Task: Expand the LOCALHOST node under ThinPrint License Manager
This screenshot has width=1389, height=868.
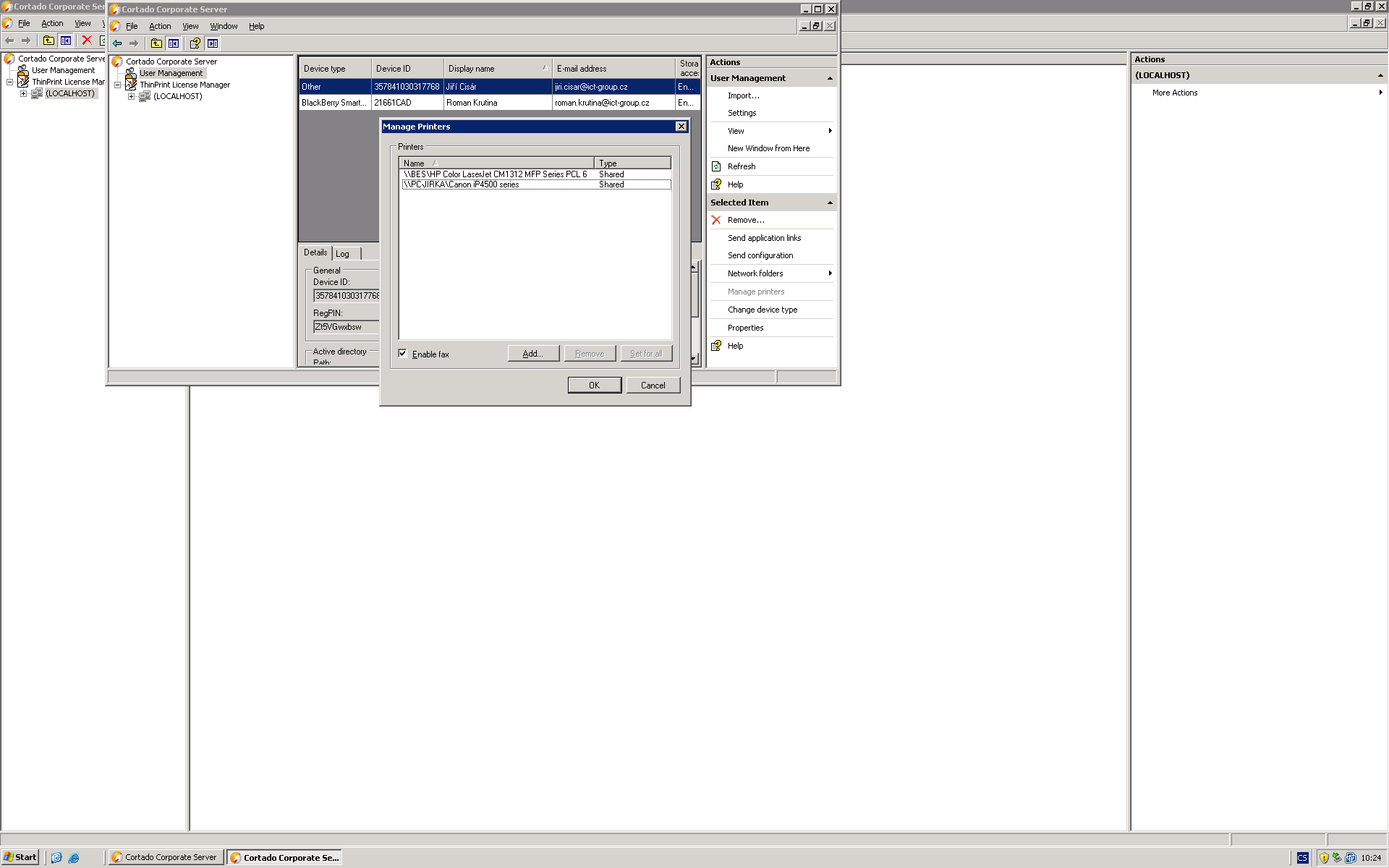Action: coord(131,96)
